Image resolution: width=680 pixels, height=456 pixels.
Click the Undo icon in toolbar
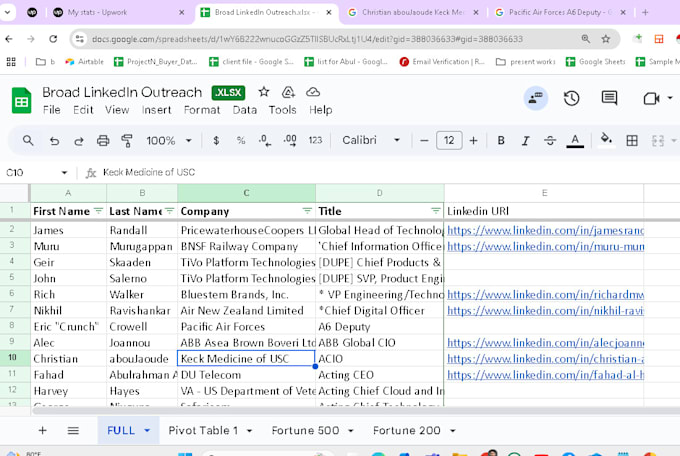click(53, 141)
